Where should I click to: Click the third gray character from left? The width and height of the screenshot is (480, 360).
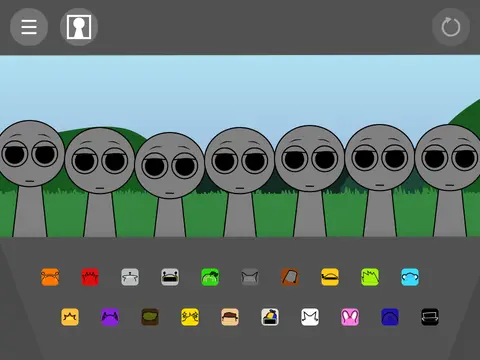(x=170, y=184)
